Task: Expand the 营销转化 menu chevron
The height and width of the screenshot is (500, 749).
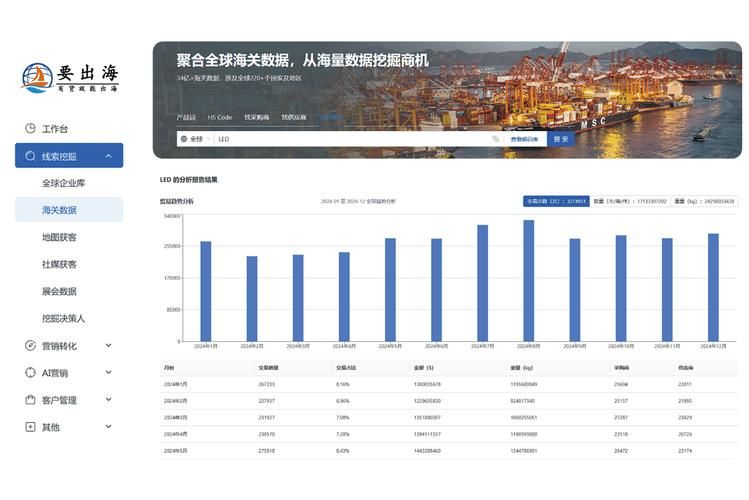Action: click(108, 345)
